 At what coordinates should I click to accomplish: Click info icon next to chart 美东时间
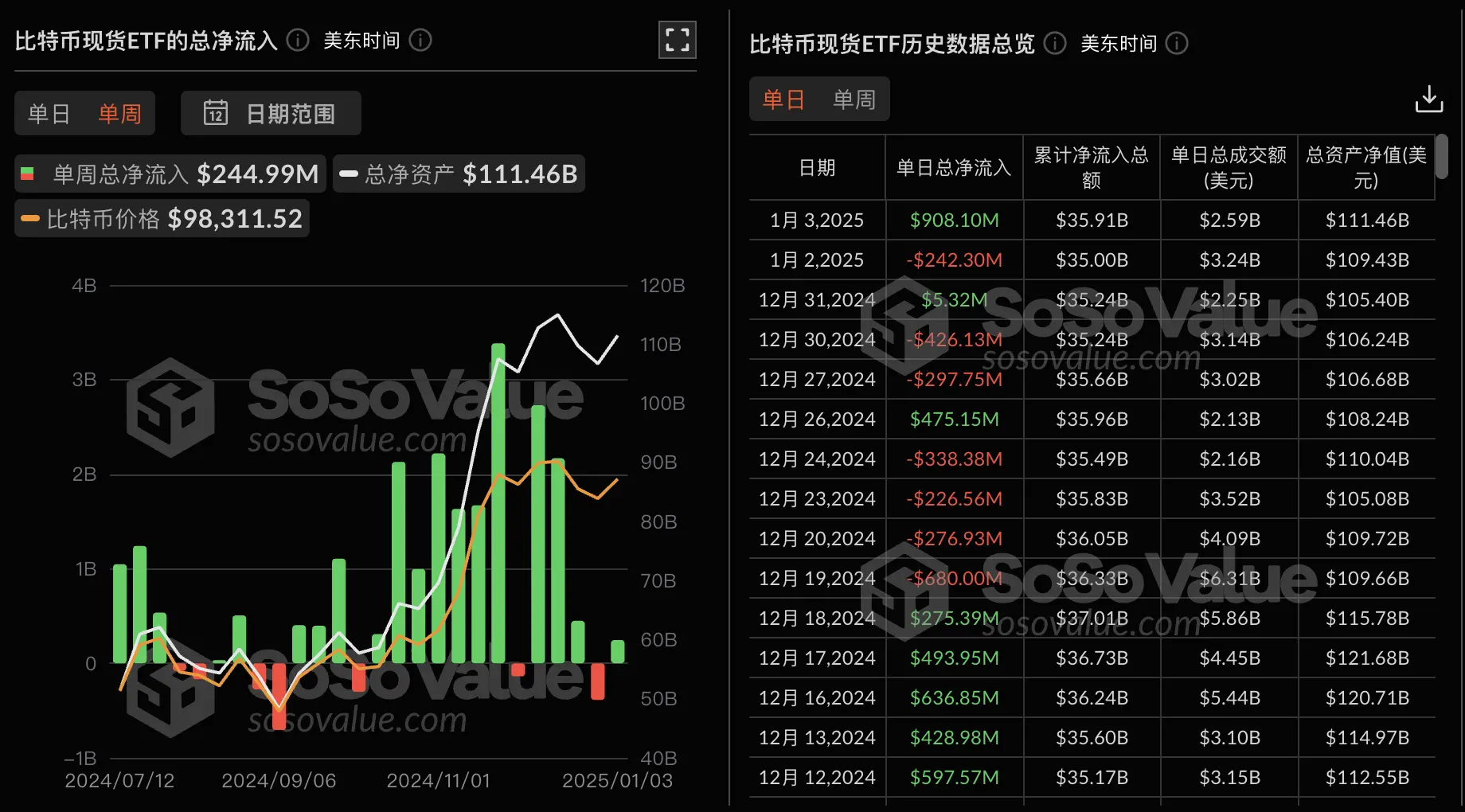pyautogui.click(x=420, y=40)
